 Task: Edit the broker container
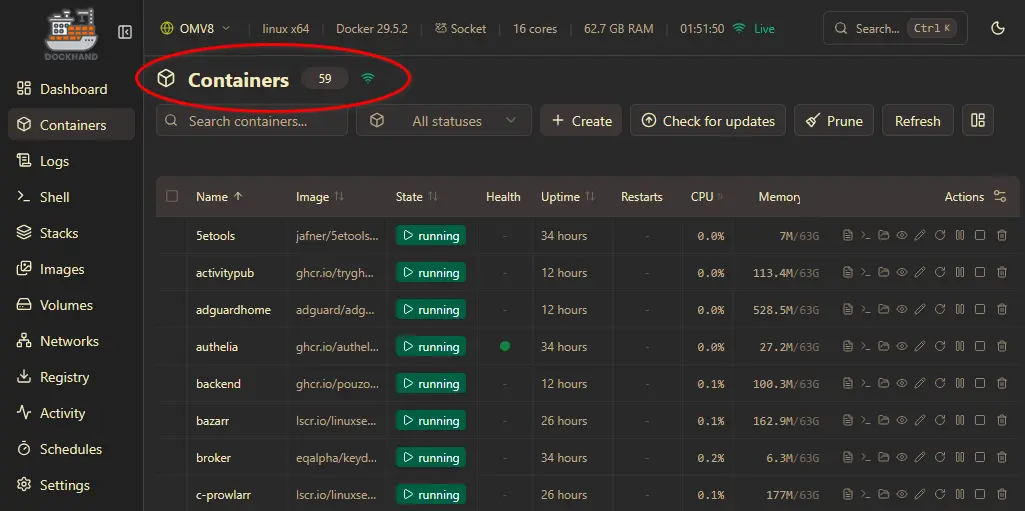tap(920, 457)
